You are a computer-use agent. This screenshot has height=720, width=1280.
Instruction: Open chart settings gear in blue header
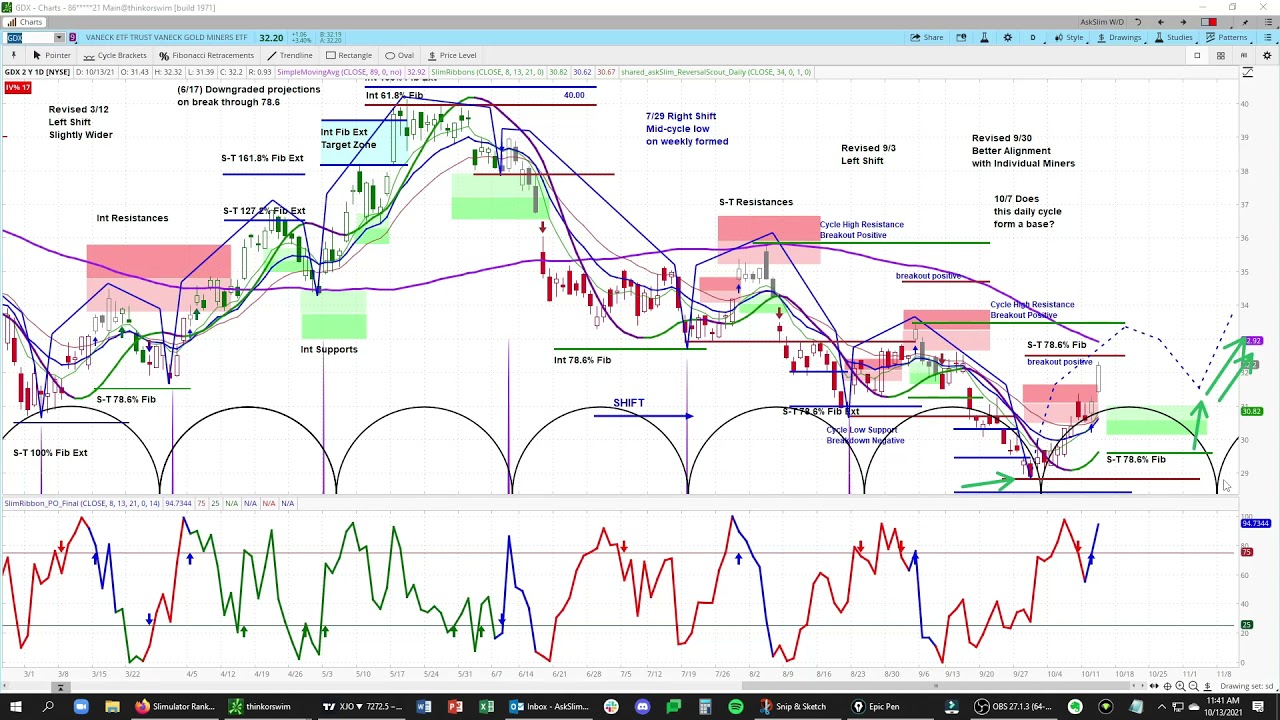pos(1008,38)
